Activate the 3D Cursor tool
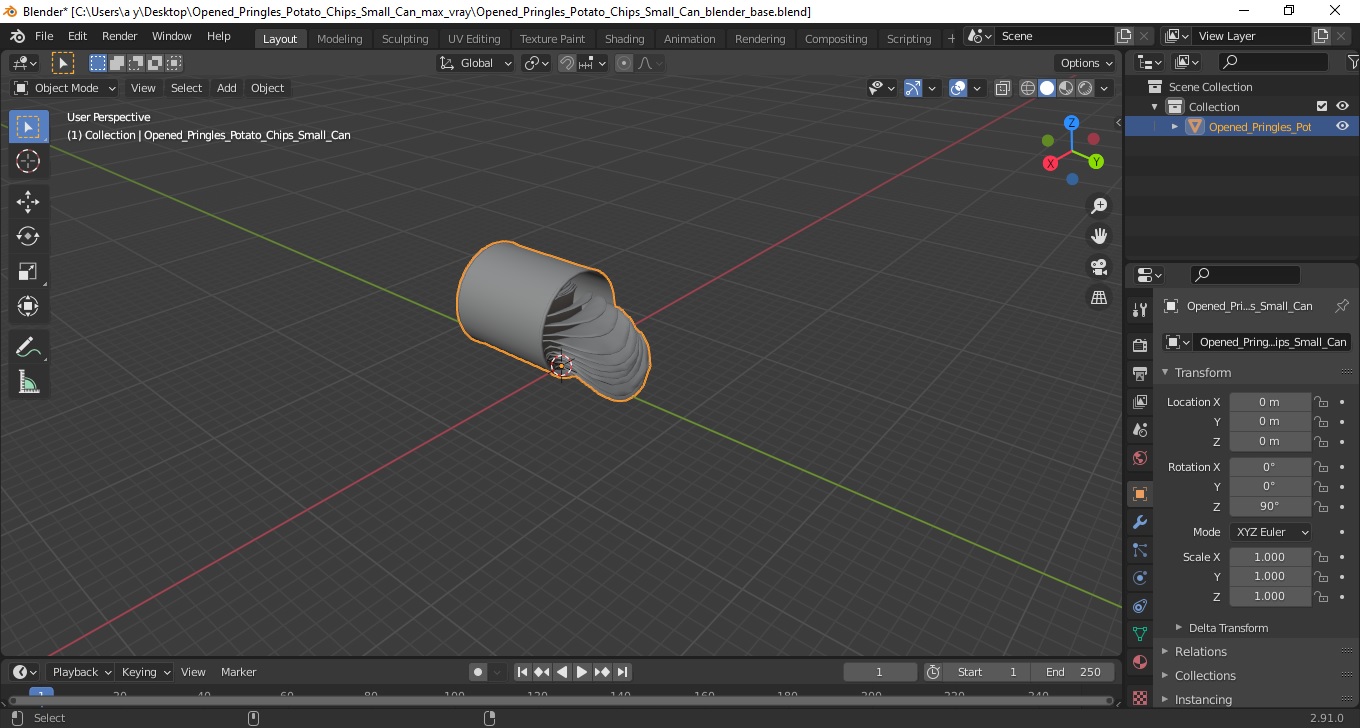The height and width of the screenshot is (728, 1360). tap(28, 161)
